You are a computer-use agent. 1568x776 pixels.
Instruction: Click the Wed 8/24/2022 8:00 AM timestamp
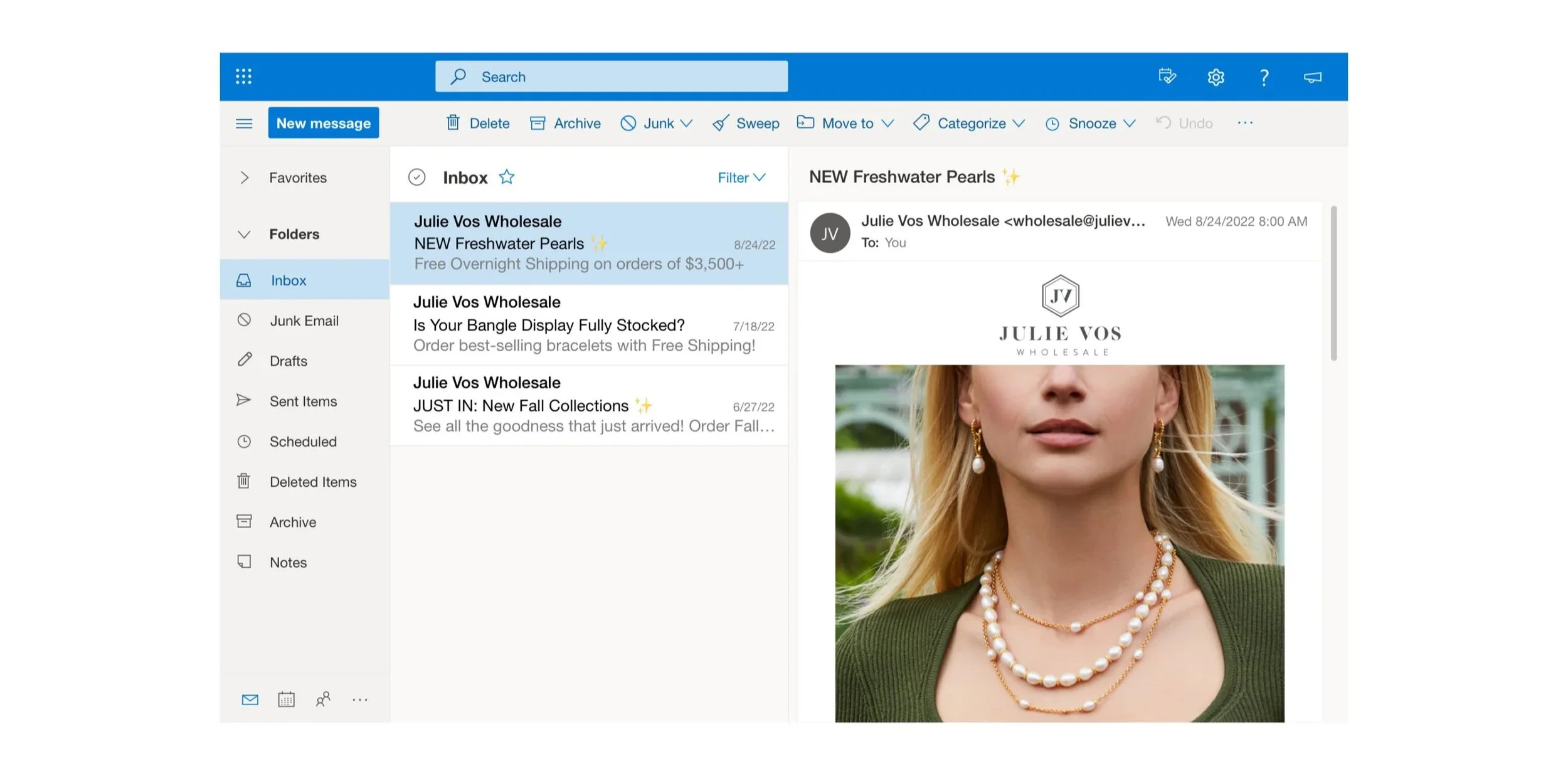click(1236, 221)
